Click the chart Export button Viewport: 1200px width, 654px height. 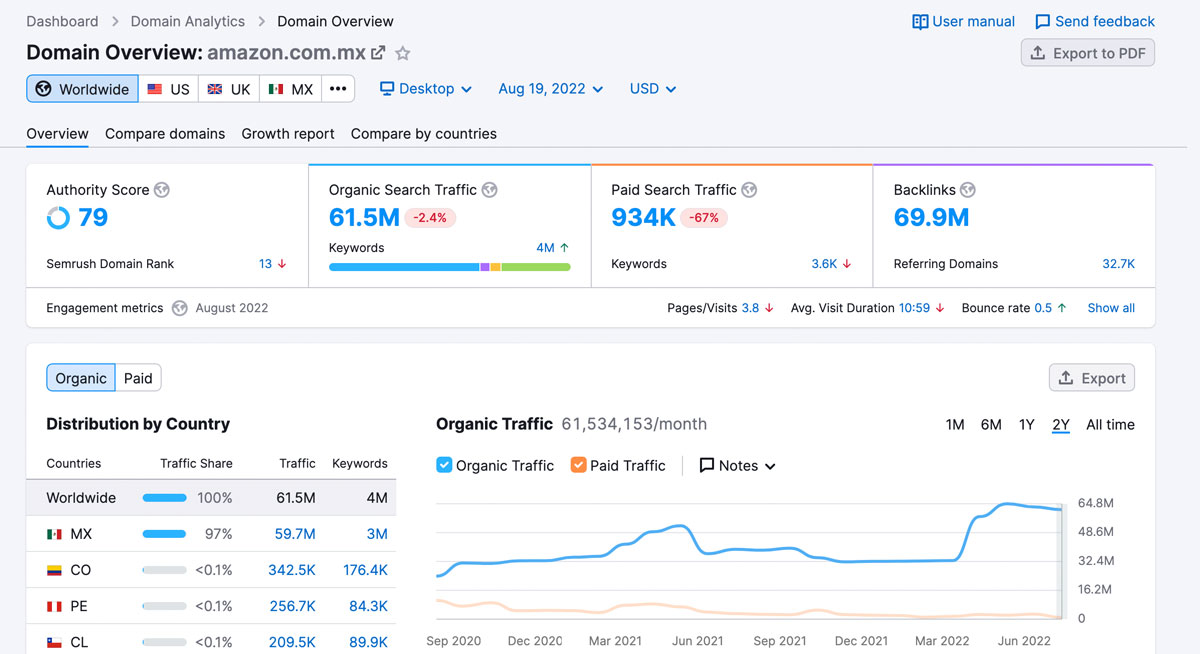point(1092,378)
